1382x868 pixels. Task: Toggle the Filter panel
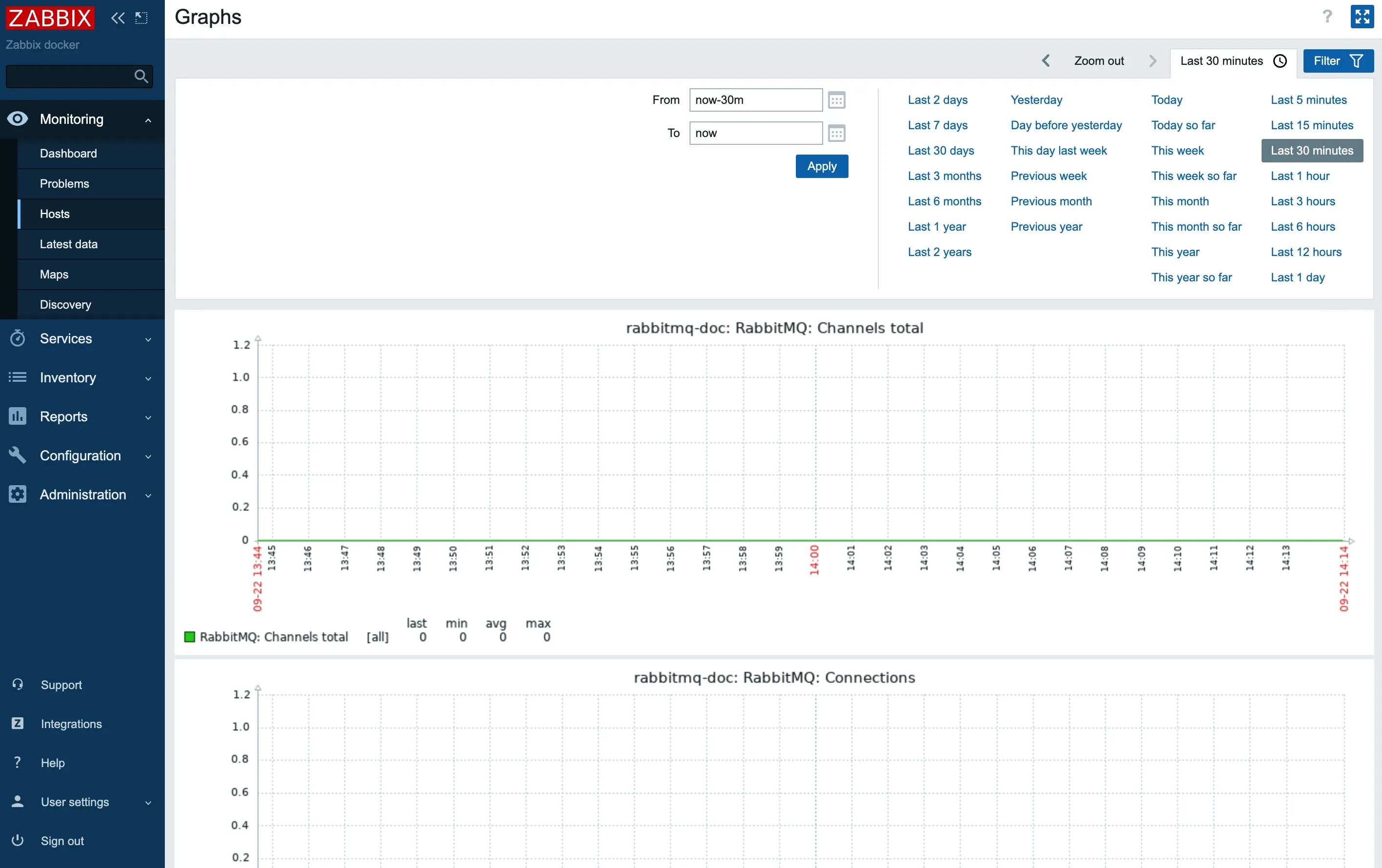coord(1338,61)
